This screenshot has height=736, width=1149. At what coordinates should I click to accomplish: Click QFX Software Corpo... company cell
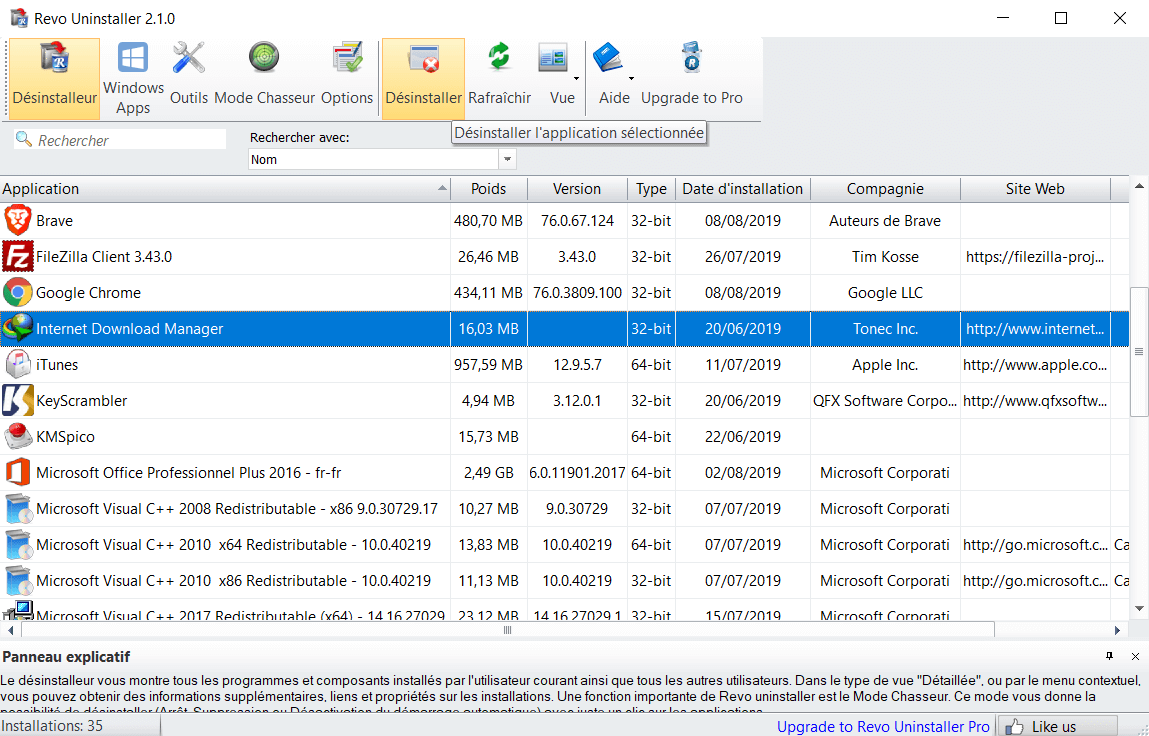tap(885, 400)
